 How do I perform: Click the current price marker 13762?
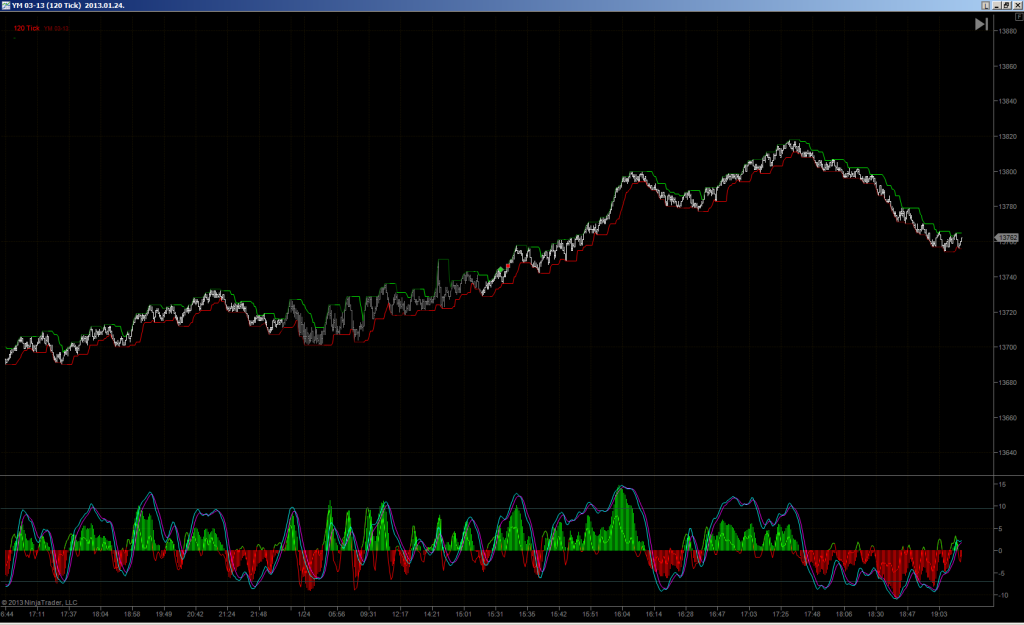(1007, 238)
